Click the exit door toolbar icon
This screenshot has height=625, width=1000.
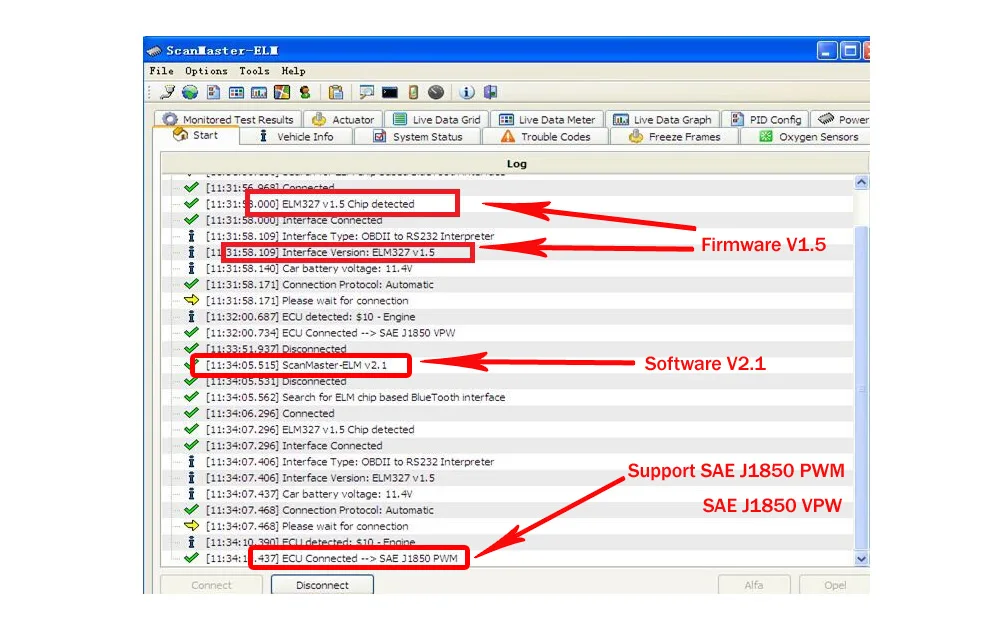coord(490,92)
